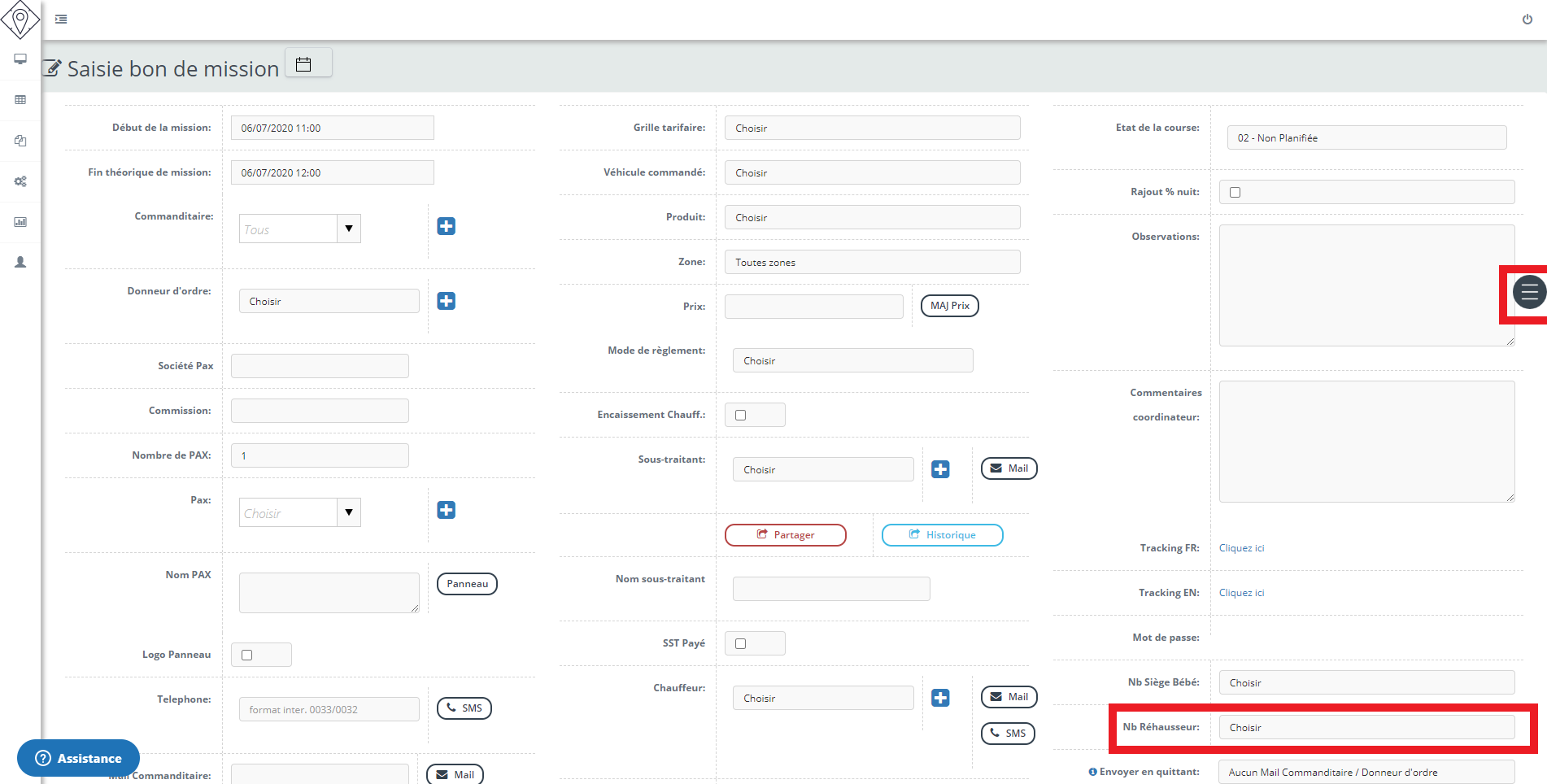
Task: Click the power logout icon
Action: [1527, 20]
